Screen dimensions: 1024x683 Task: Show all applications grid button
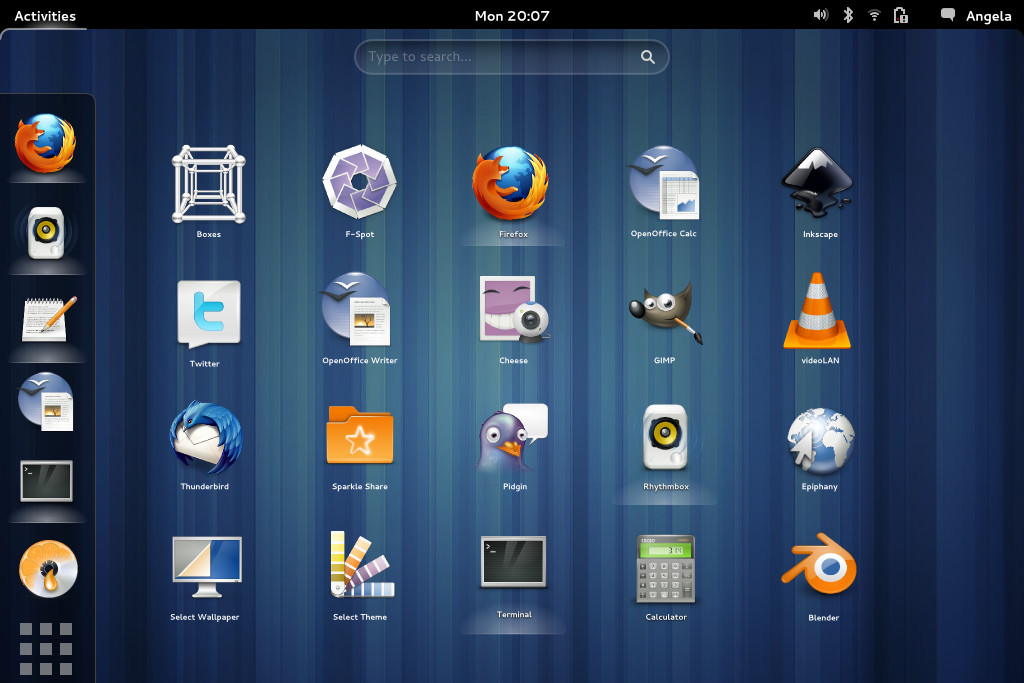[x=46, y=648]
